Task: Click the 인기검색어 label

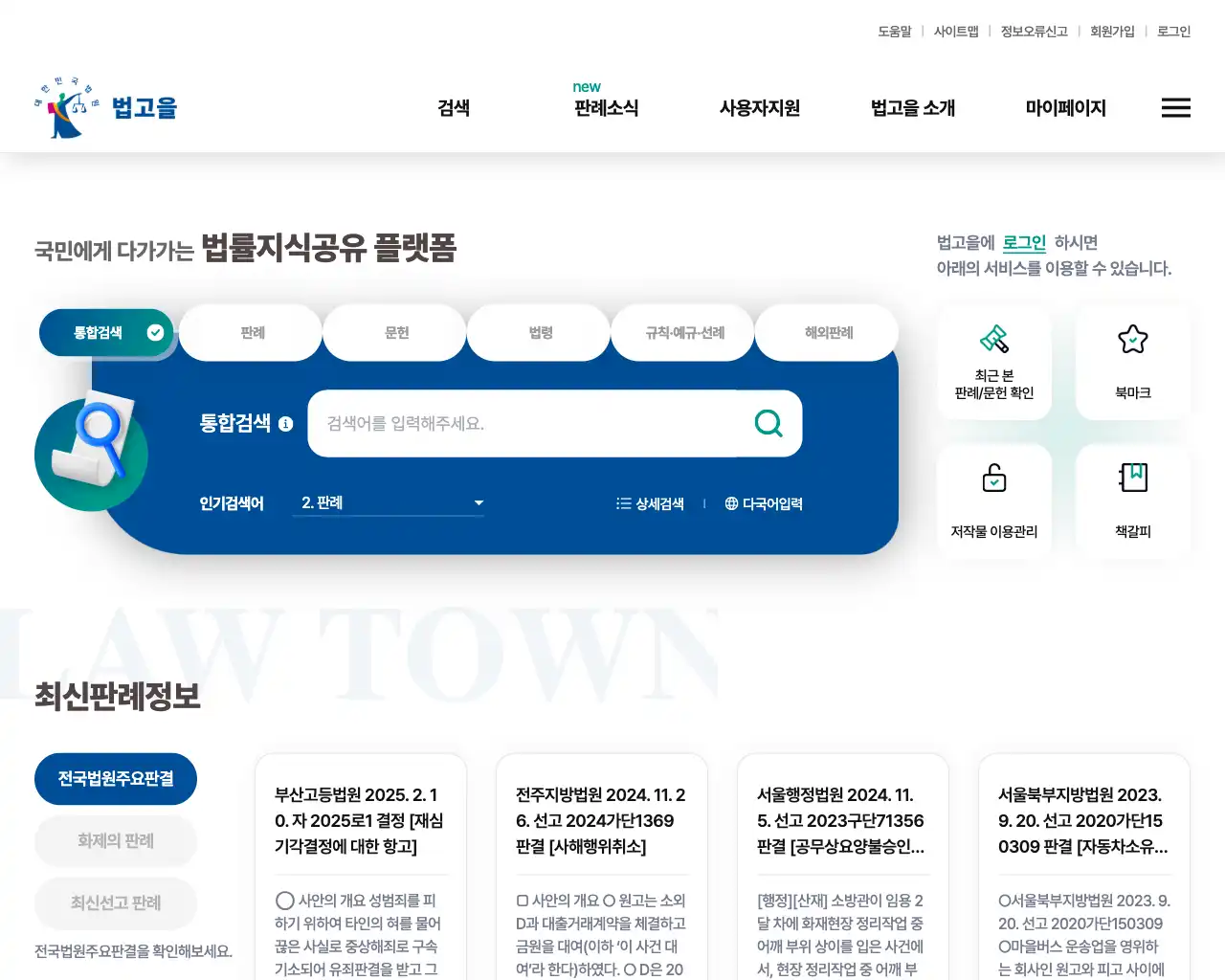Action: coord(232,503)
